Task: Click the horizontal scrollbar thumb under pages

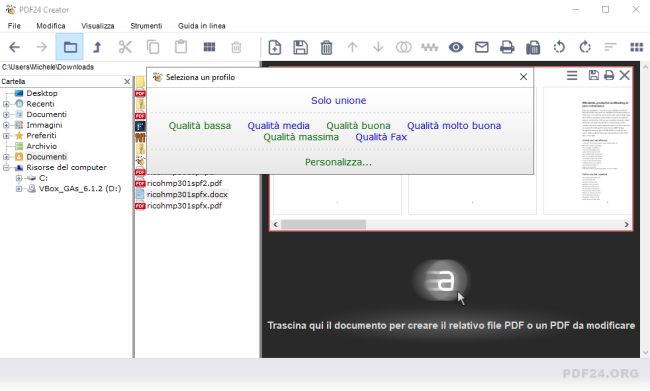Action: (323, 224)
